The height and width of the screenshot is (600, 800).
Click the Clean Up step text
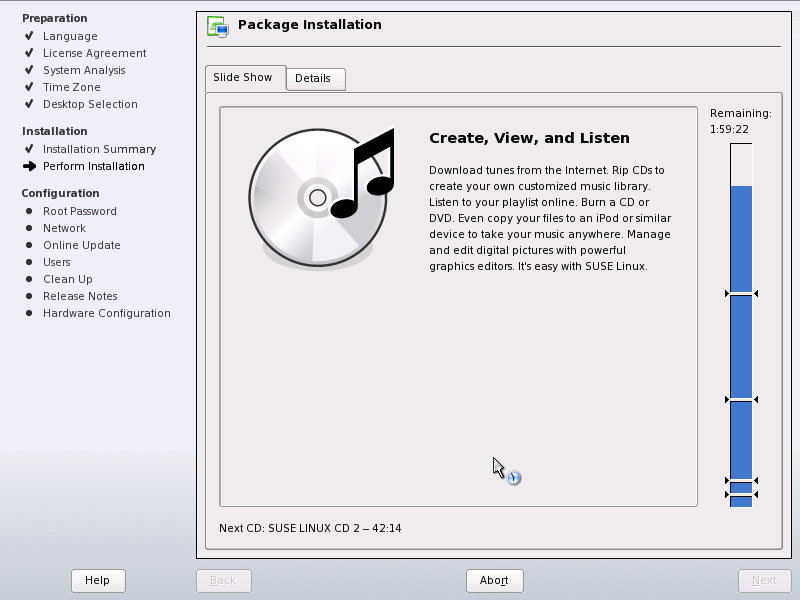pyautogui.click(x=68, y=279)
